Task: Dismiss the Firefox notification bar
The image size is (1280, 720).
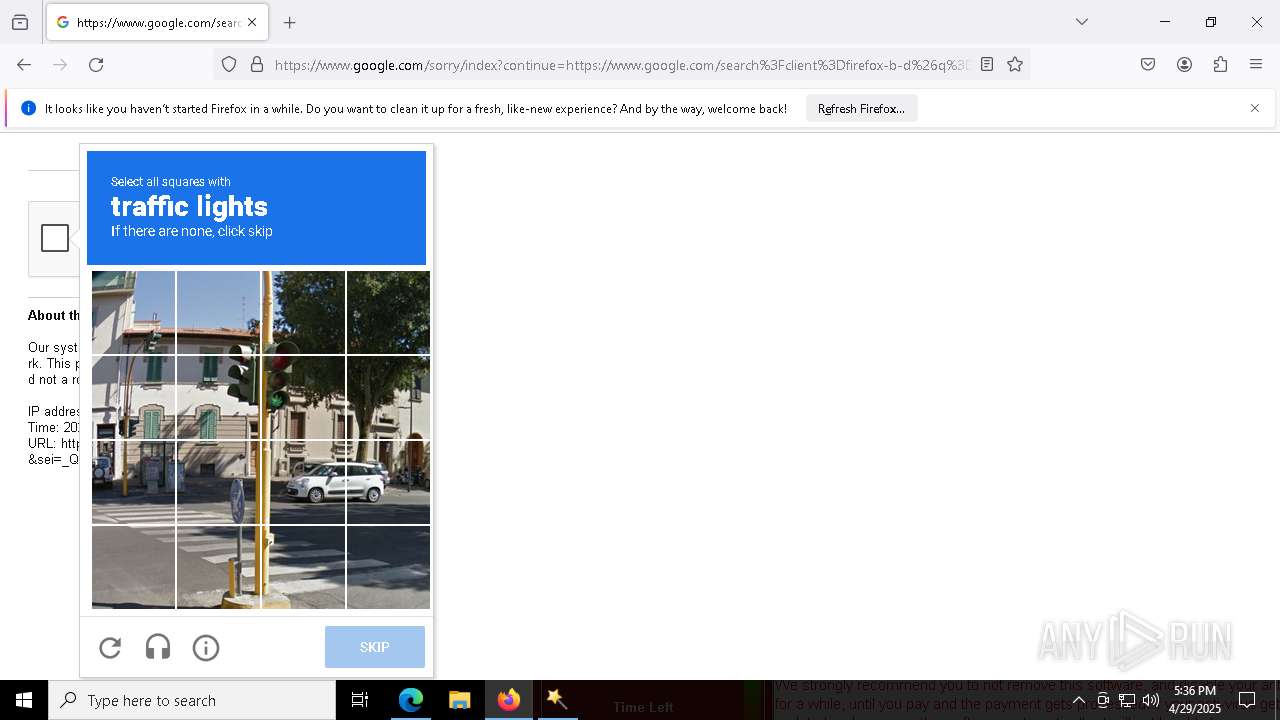Action: tap(1255, 108)
